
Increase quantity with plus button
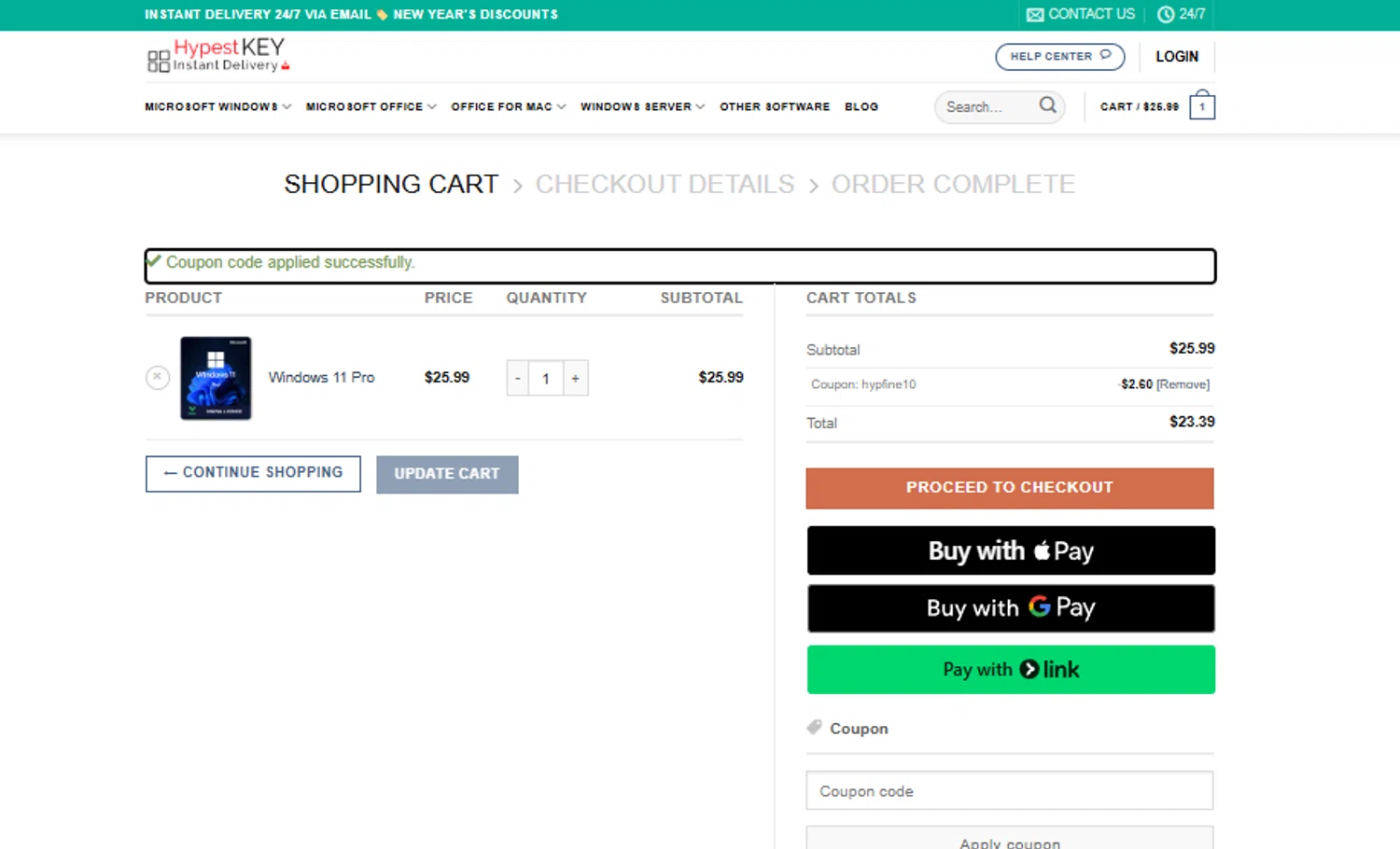[576, 378]
